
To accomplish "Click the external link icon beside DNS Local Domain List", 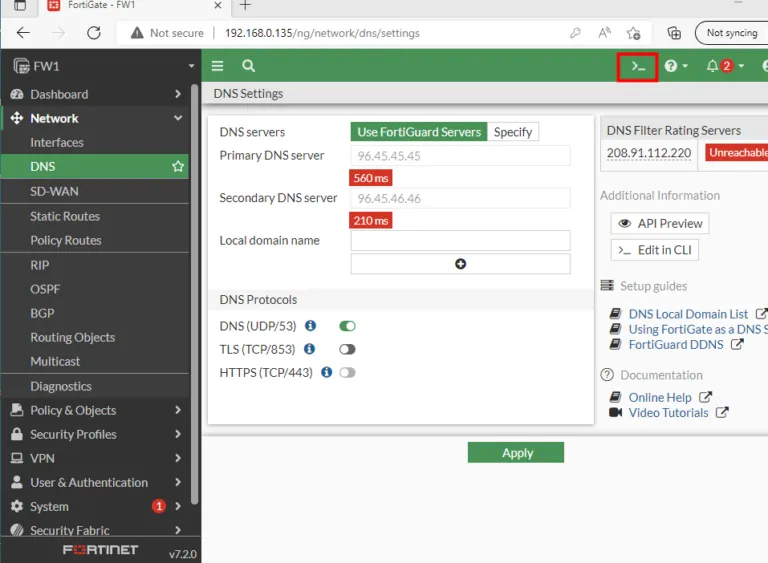I will click(x=761, y=314).
